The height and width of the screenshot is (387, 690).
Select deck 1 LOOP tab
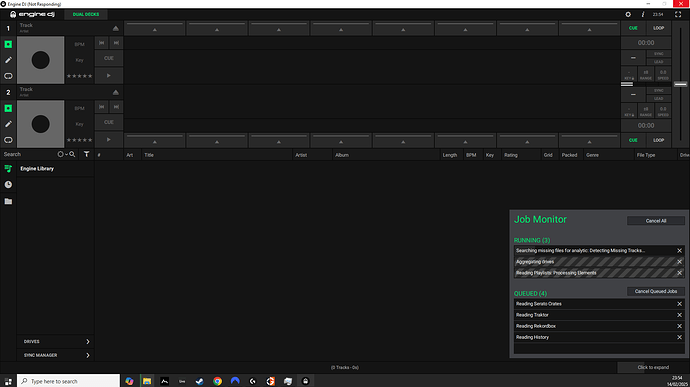(658, 28)
